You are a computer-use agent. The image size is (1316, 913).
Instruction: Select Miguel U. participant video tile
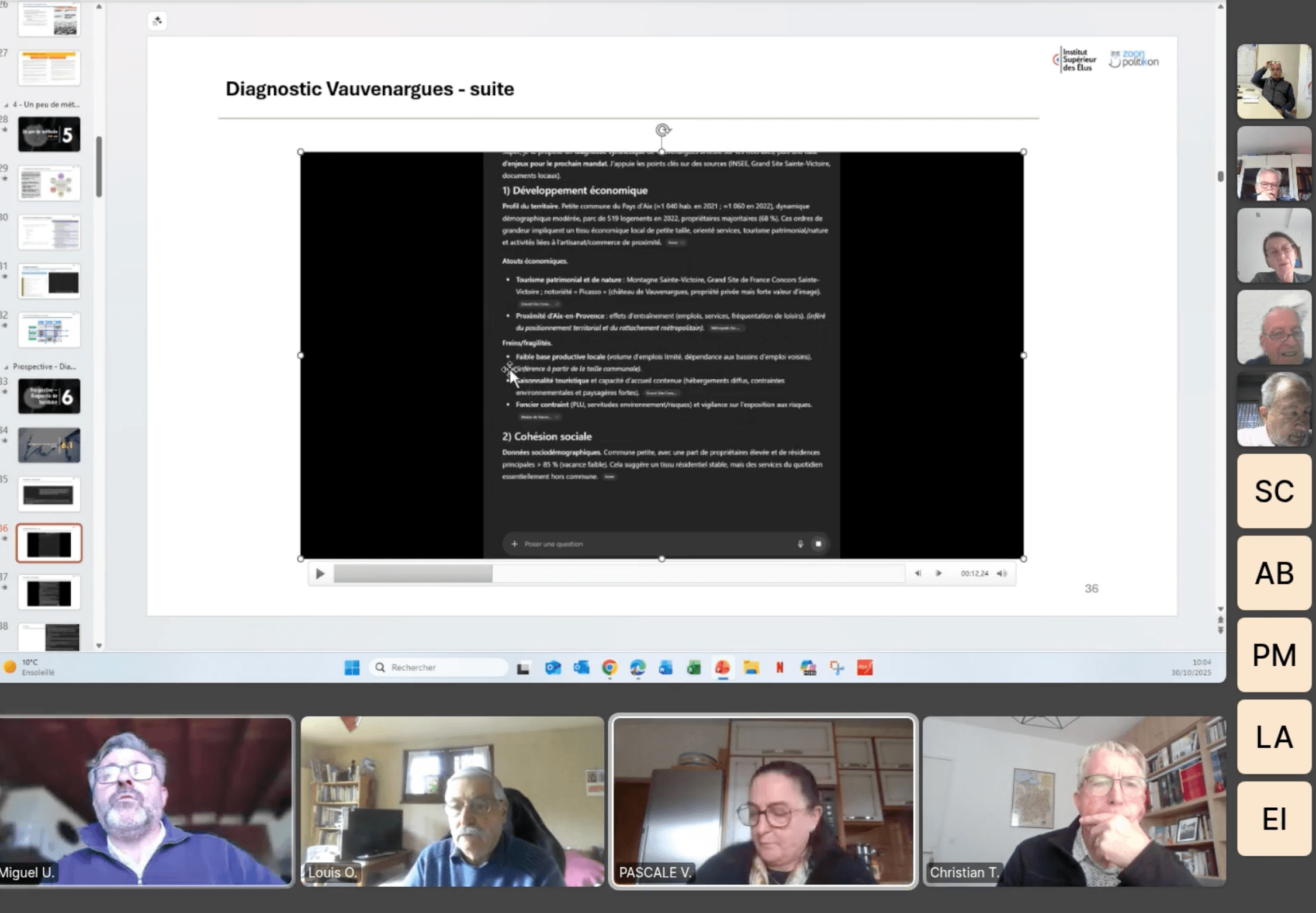(146, 801)
